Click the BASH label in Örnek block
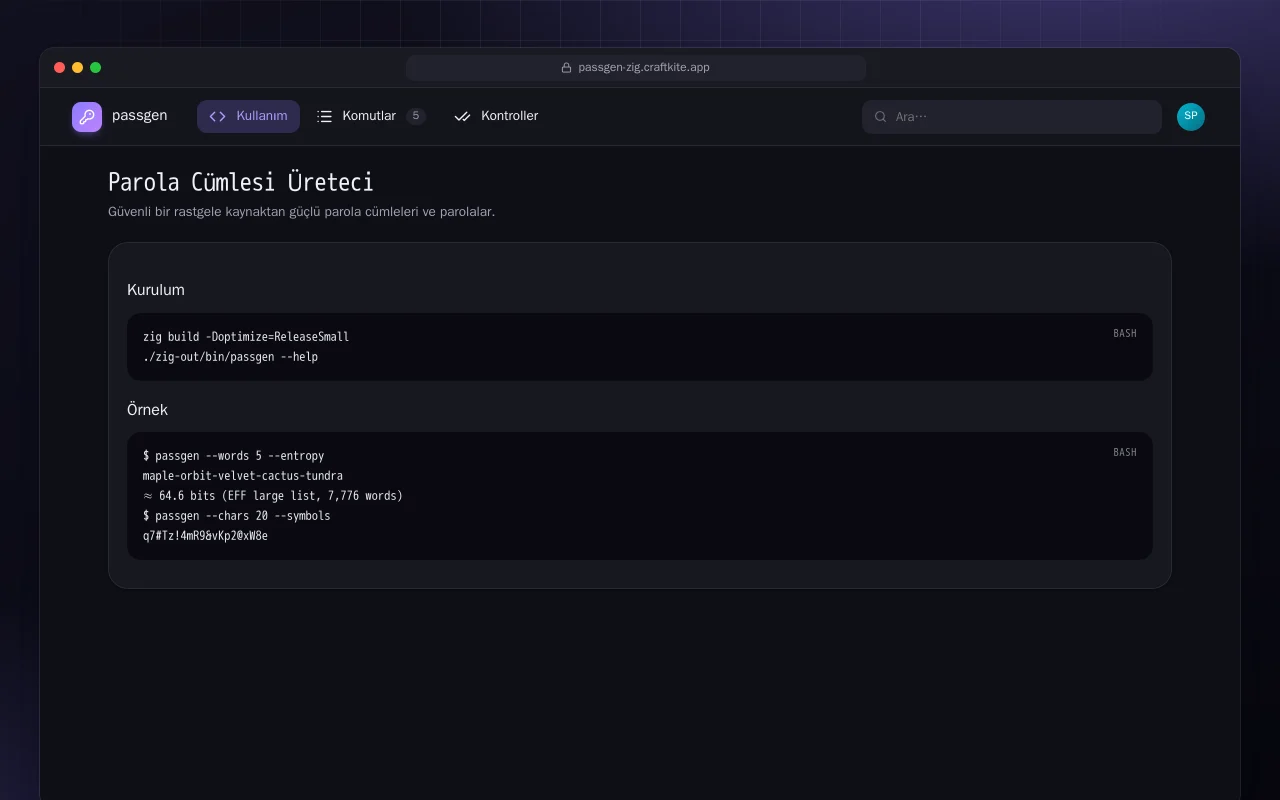This screenshot has height=800, width=1280. (x=1125, y=453)
